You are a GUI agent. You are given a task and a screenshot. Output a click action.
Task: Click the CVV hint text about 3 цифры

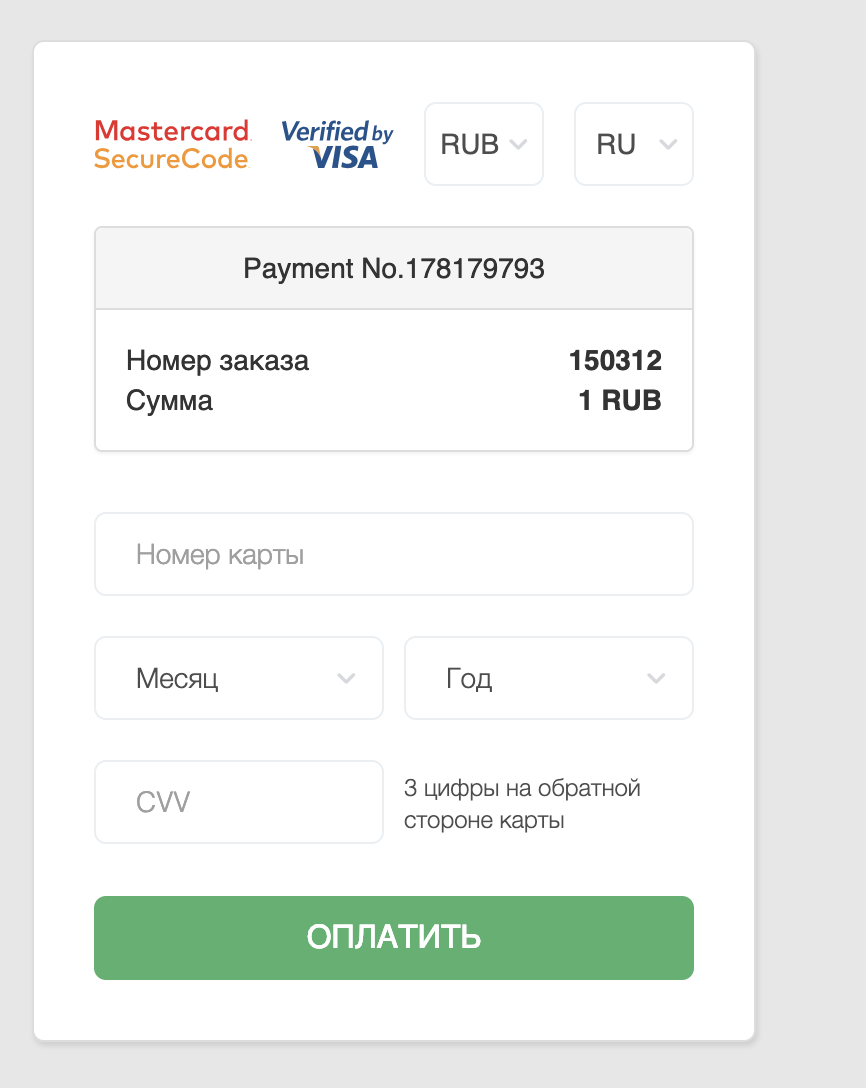[x=522, y=804]
